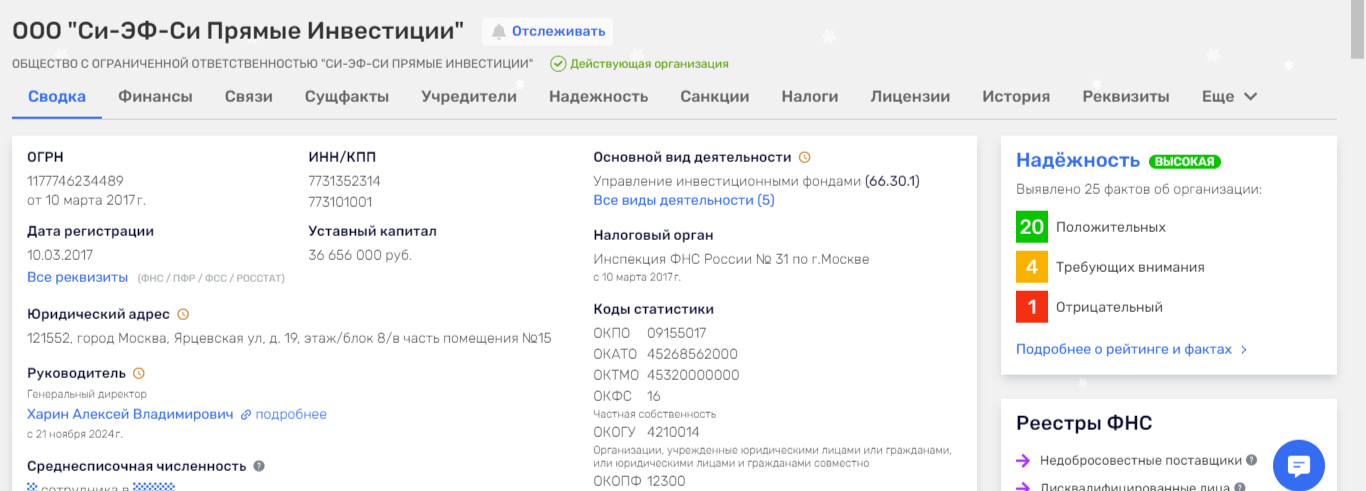Click the clock icon beside Юридический адрес
The width and height of the screenshot is (1366, 491).
click(x=183, y=314)
